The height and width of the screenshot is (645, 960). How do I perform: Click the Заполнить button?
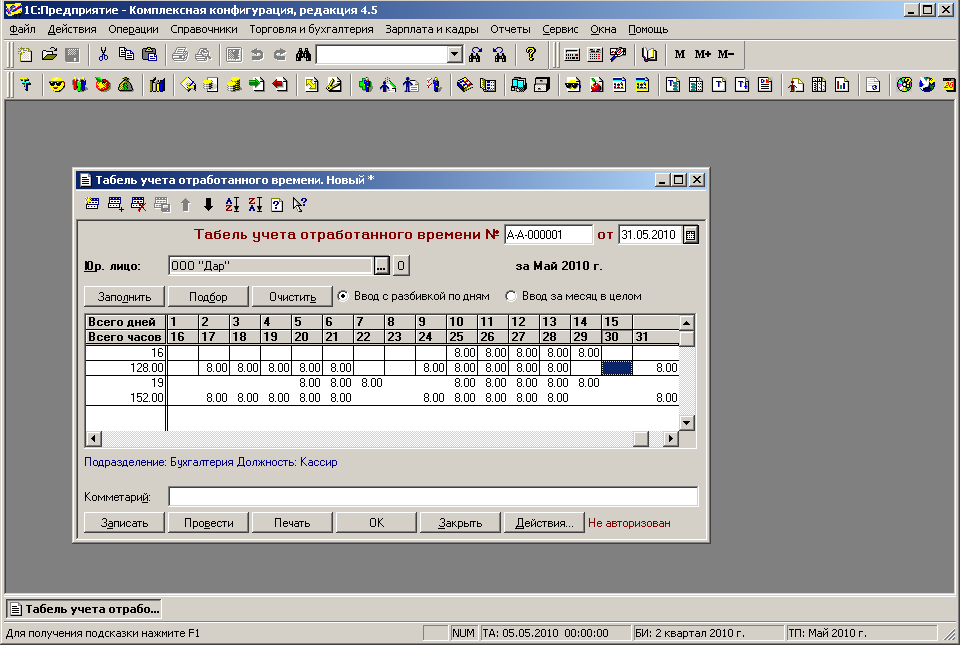click(124, 297)
